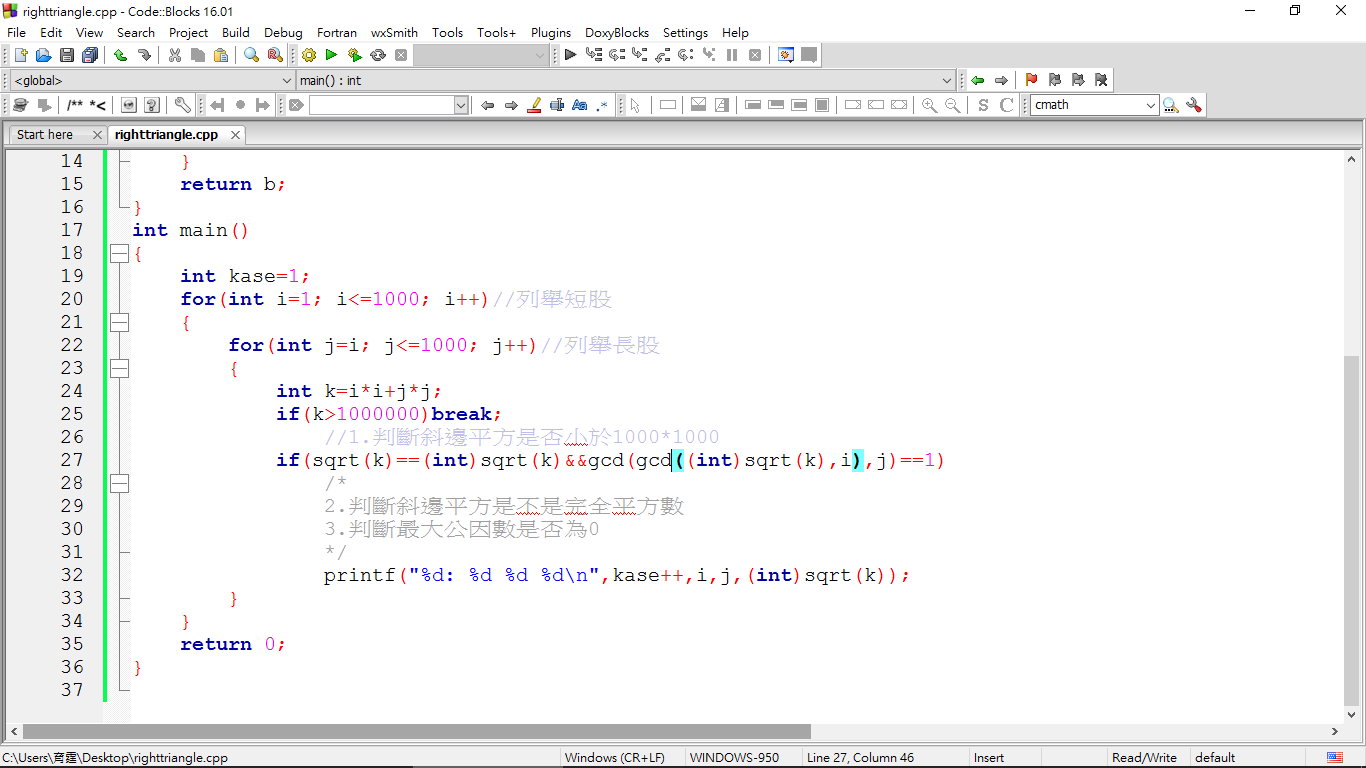1366x768 pixels.
Task: Collapse the code fold at line 18
Action: [x=119, y=254]
